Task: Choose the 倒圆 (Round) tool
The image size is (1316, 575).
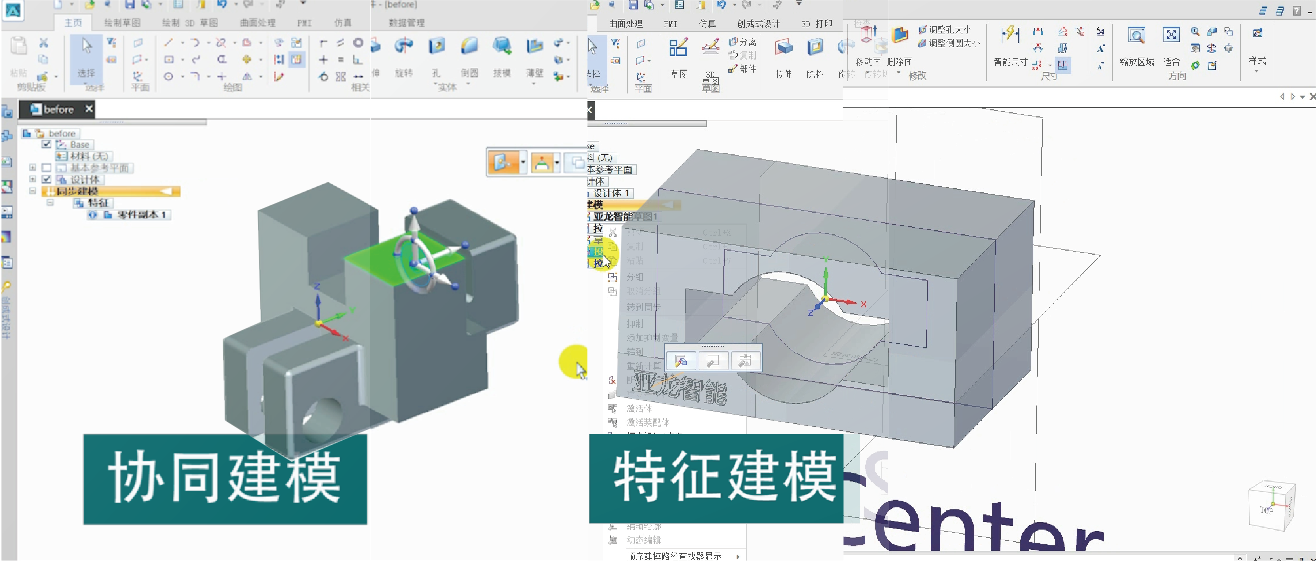Action: click(x=469, y=47)
